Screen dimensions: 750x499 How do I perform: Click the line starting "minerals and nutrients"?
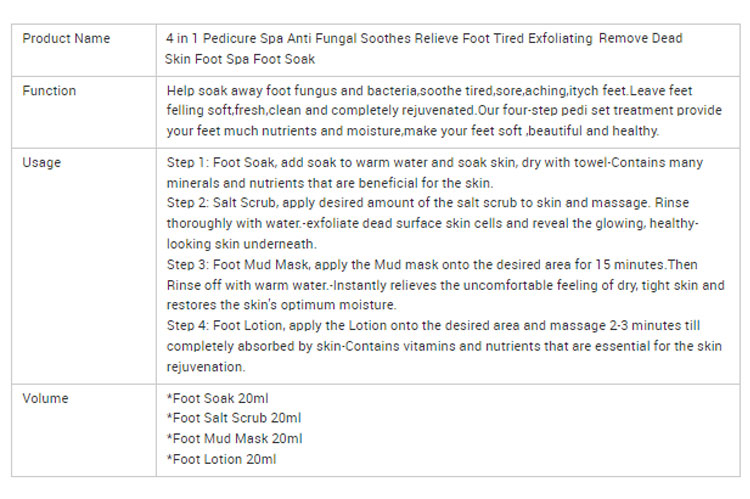pyautogui.click(x=329, y=182)
